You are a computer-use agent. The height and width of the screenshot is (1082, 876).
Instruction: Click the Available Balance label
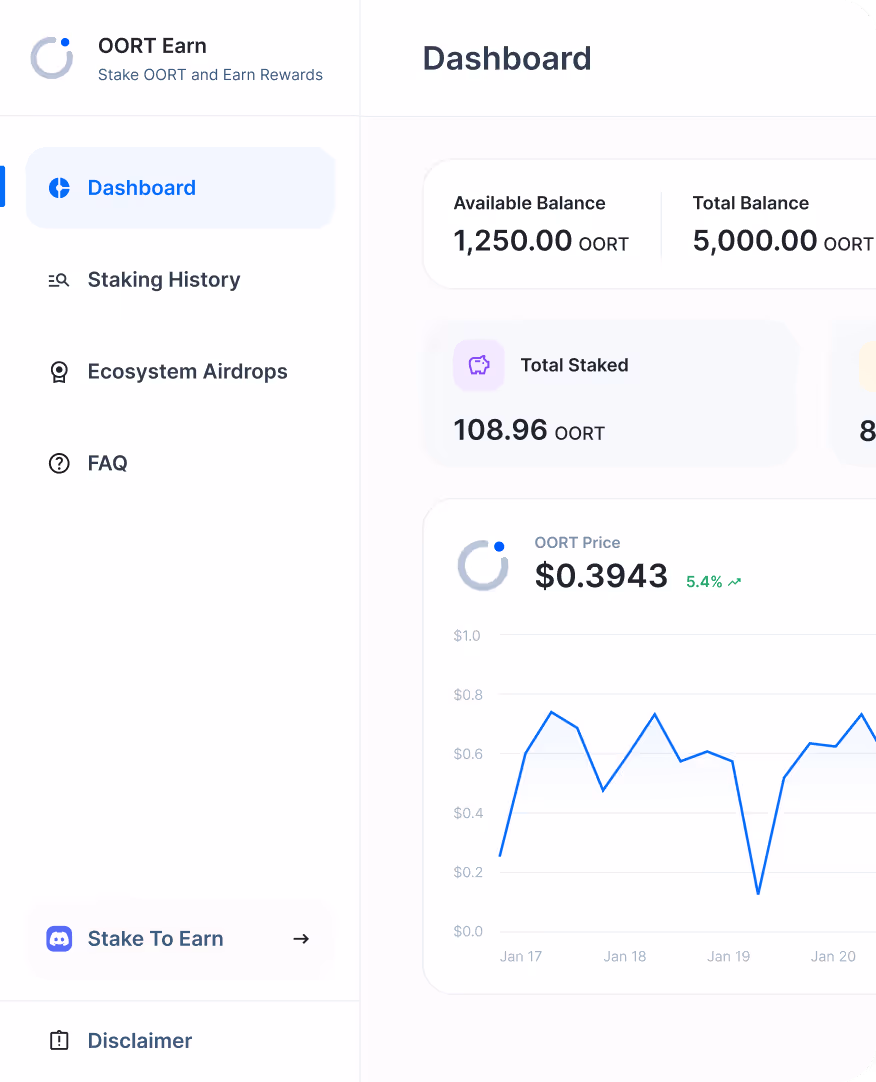point(529,203)
